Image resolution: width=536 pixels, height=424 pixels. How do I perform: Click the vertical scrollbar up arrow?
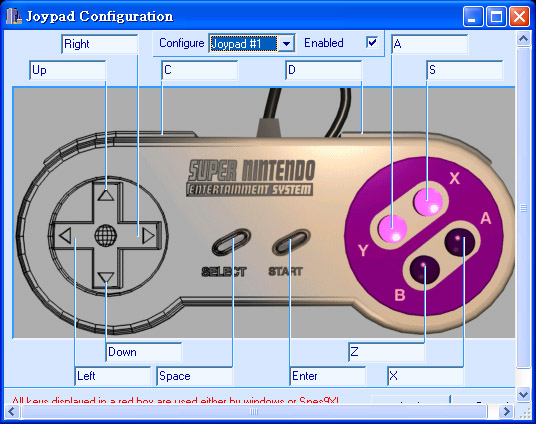pos(523,39)
